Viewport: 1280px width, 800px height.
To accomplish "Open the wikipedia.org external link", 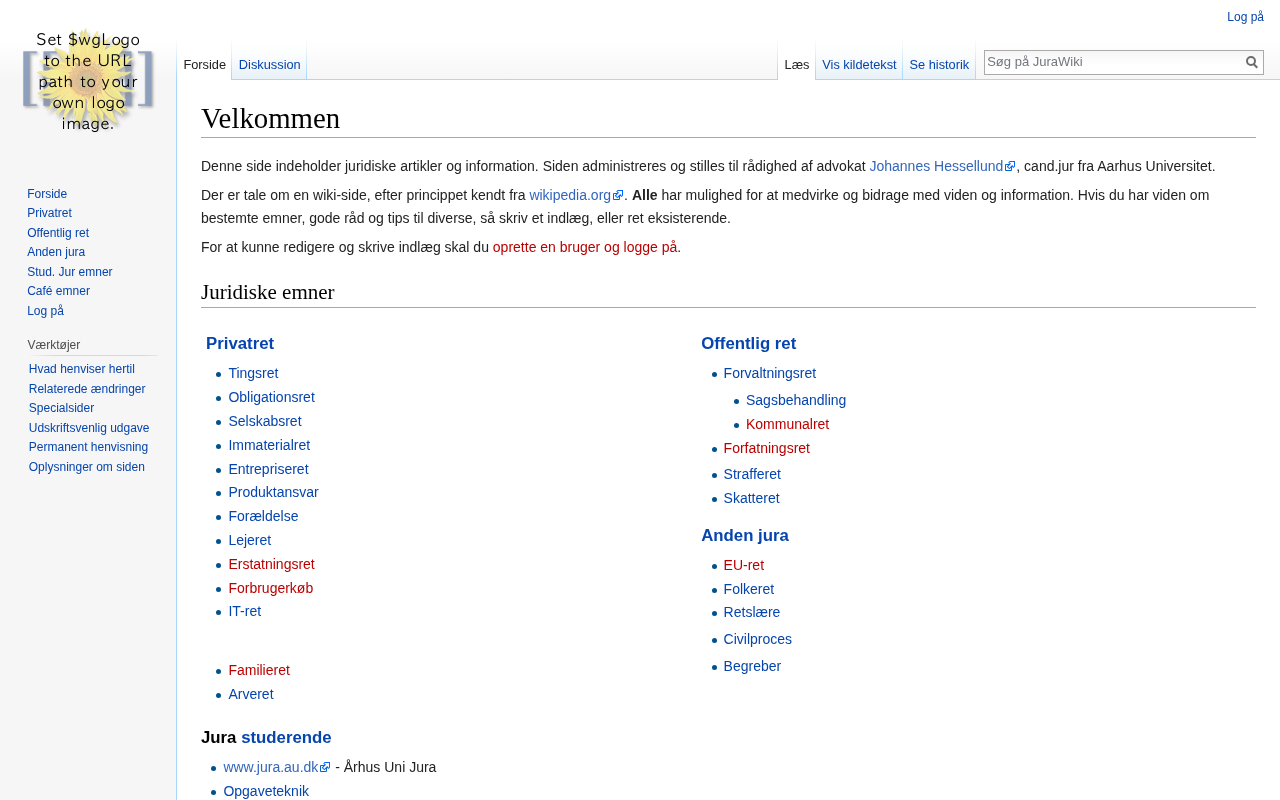I will 576,195.
